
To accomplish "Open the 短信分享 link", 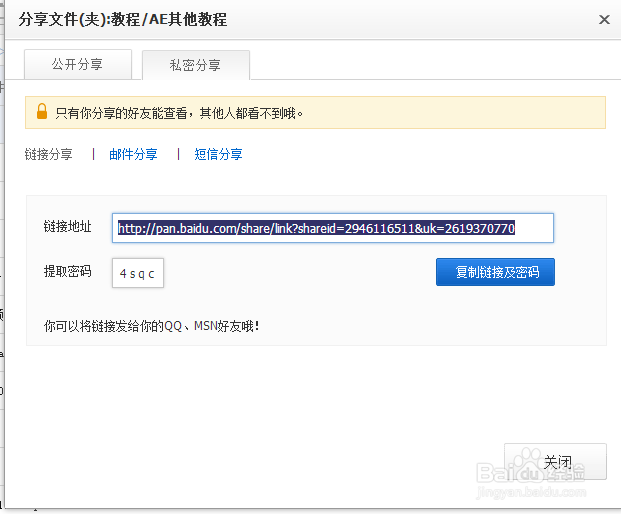I will tap(218, 154).
